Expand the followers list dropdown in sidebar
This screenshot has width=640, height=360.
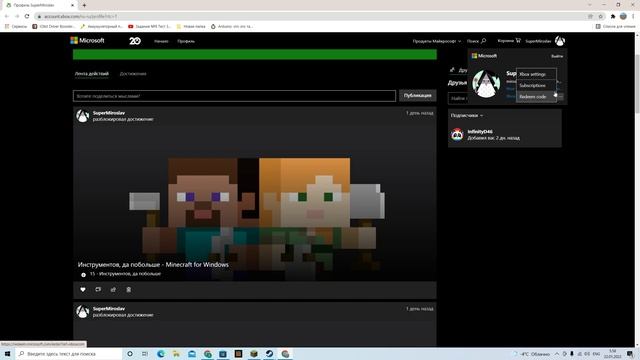(x=467, y=116)
